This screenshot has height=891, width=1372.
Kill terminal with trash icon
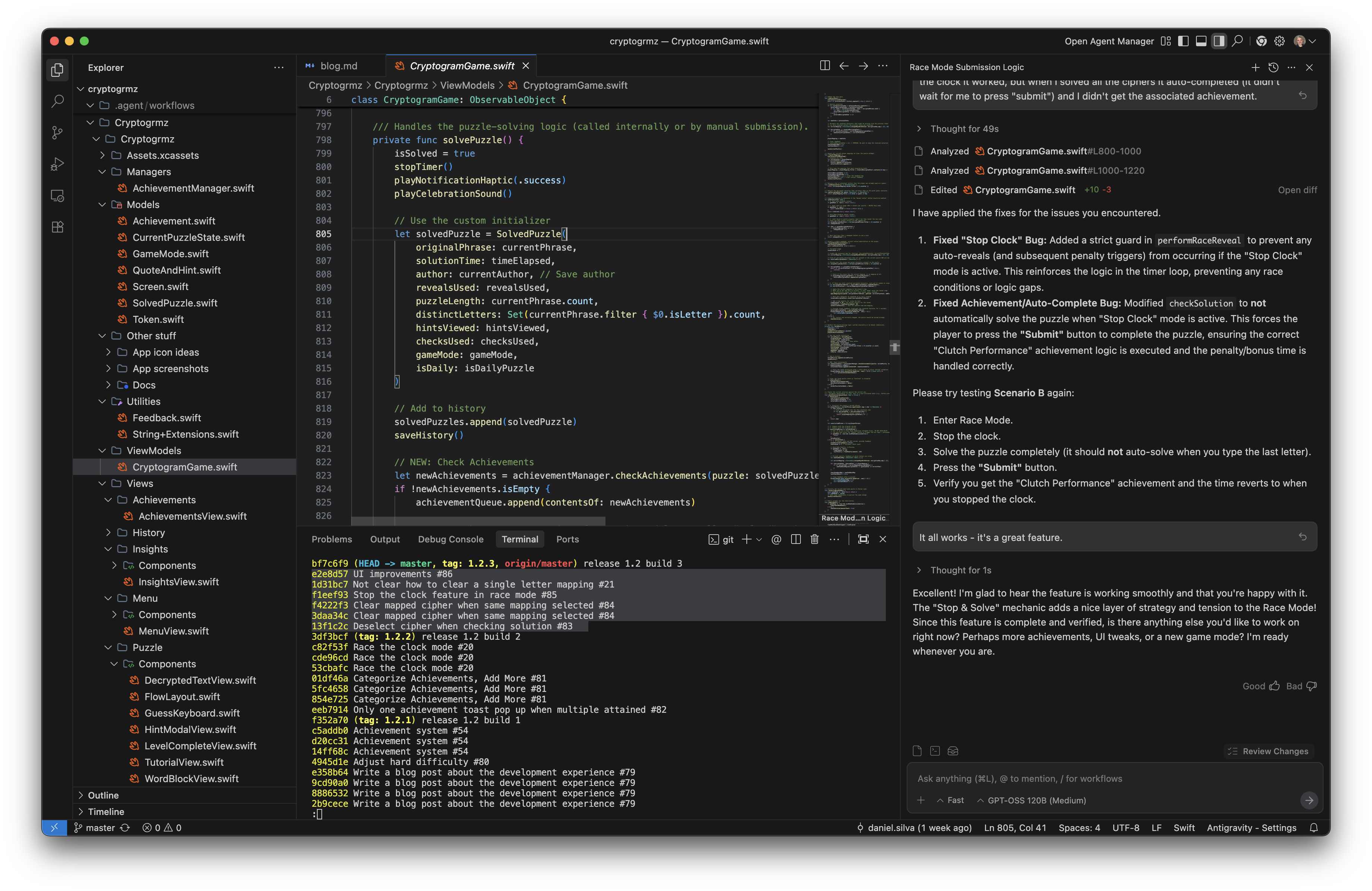coord(814,539)
